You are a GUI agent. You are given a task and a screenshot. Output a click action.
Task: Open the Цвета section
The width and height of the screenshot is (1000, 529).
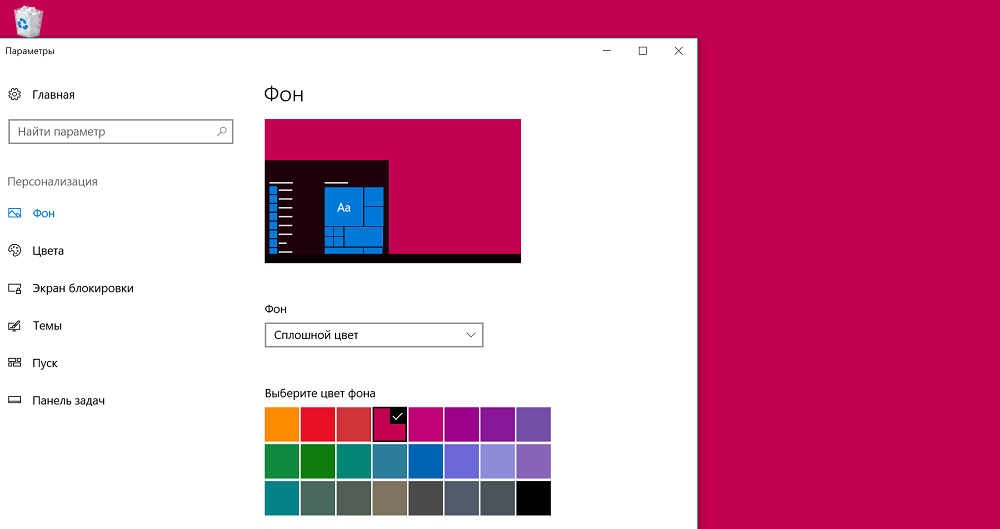48,251
